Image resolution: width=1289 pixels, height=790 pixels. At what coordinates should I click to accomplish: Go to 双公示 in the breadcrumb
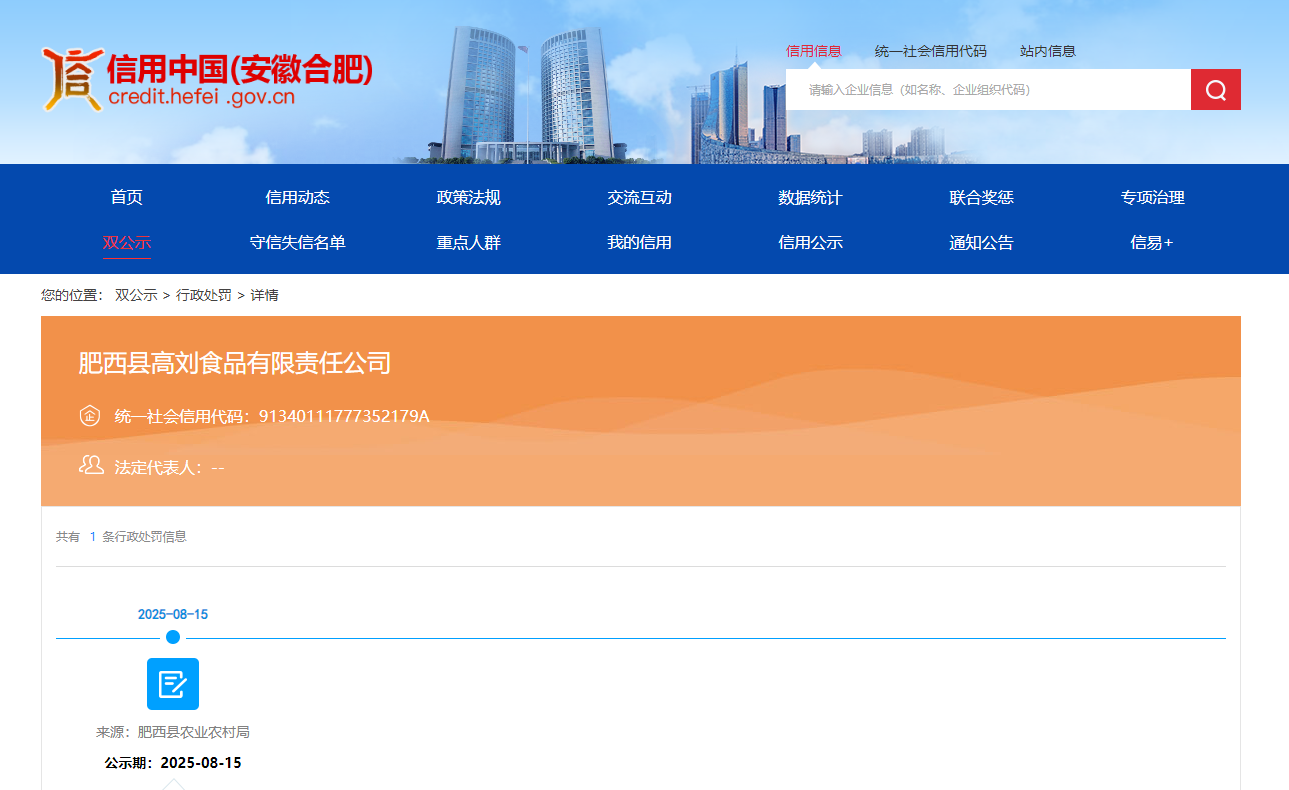point(136,295)
